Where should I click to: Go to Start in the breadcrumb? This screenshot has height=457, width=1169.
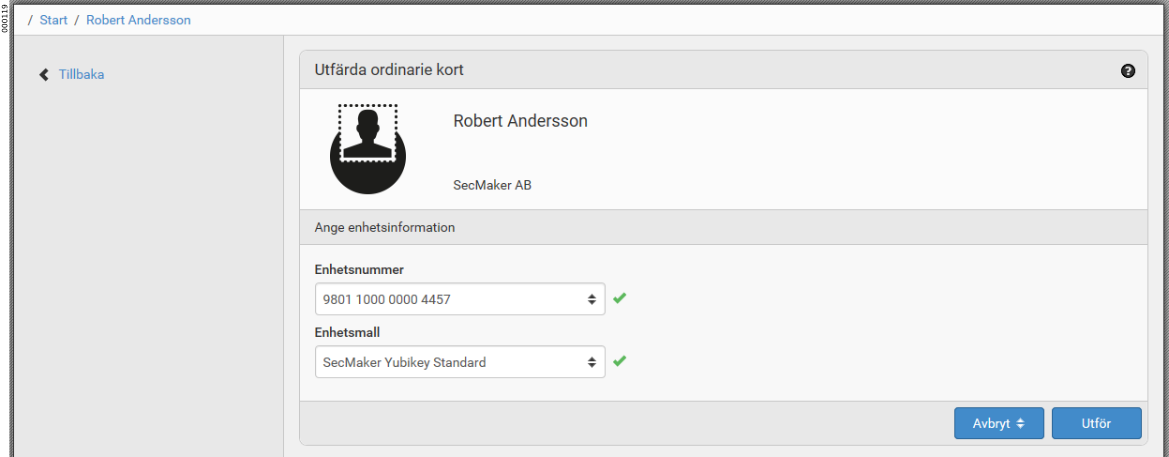[x=54, y=20]
